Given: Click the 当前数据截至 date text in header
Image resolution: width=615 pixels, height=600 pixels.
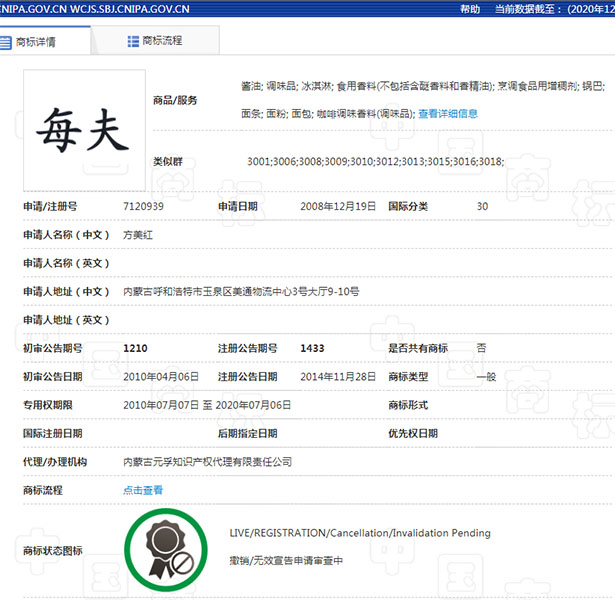Looking at the screenshot, I should point(555,9).
